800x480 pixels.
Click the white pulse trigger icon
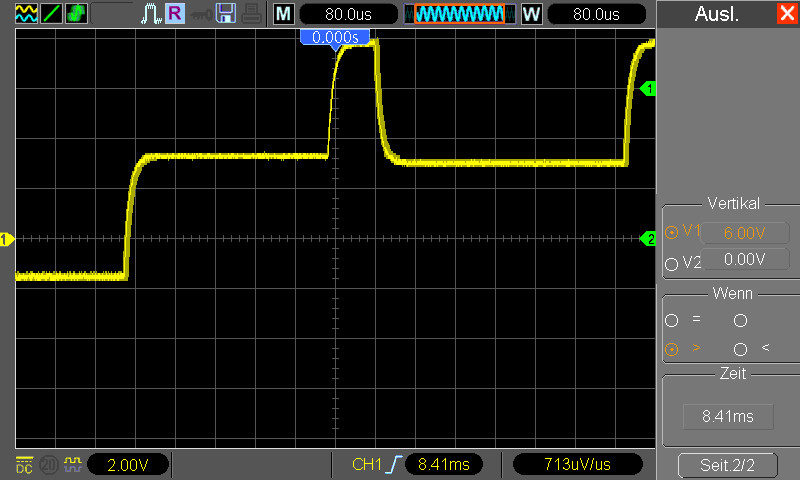[151, 14]
